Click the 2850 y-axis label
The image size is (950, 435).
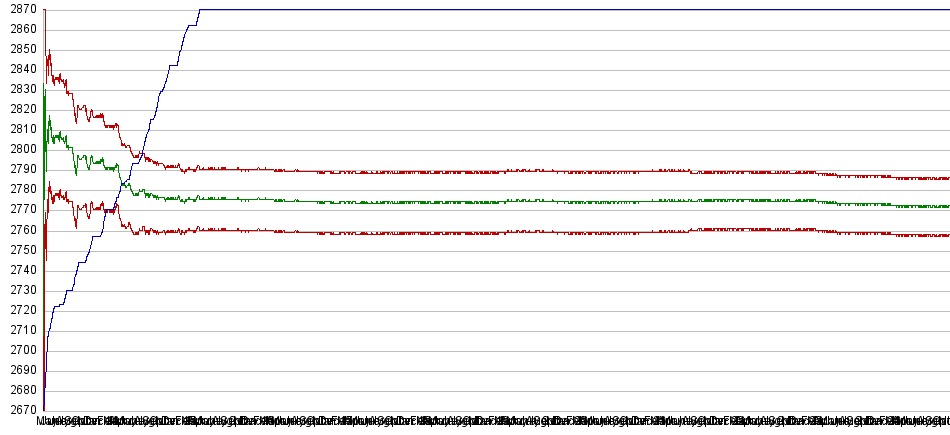tap(19, 49)
